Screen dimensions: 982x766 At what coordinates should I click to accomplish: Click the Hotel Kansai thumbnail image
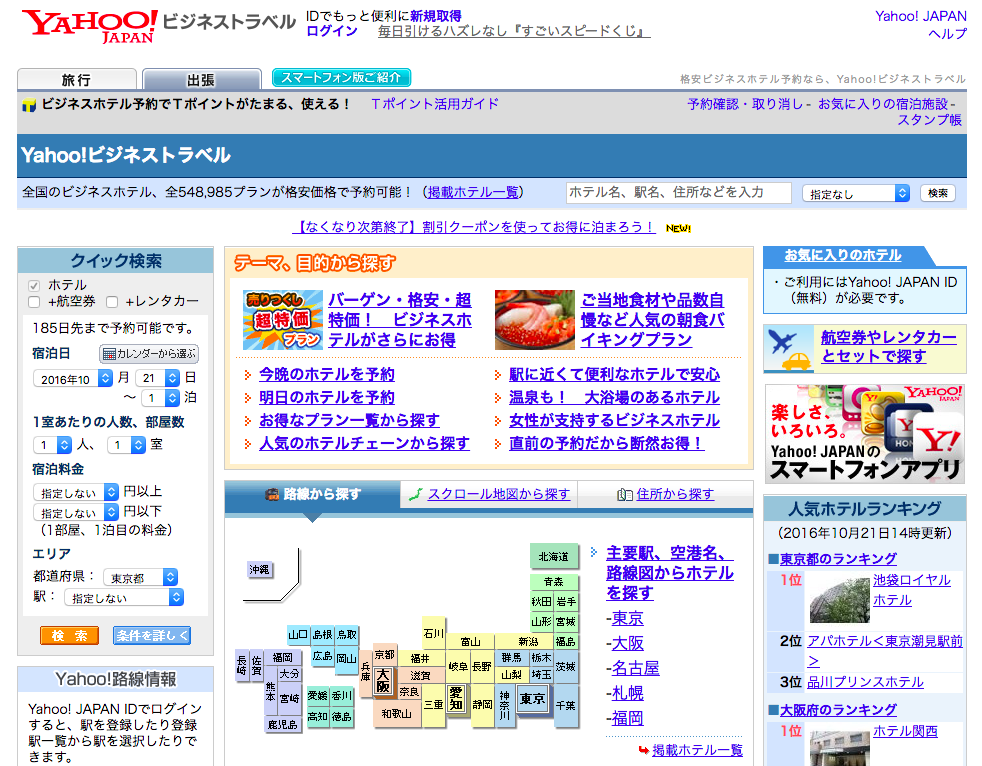point(839,746)
